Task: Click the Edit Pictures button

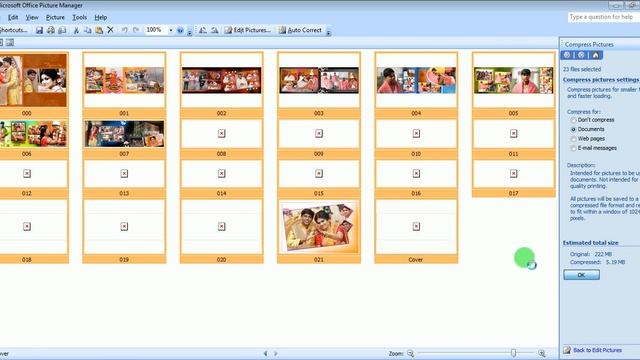Action: coord(247,30)
